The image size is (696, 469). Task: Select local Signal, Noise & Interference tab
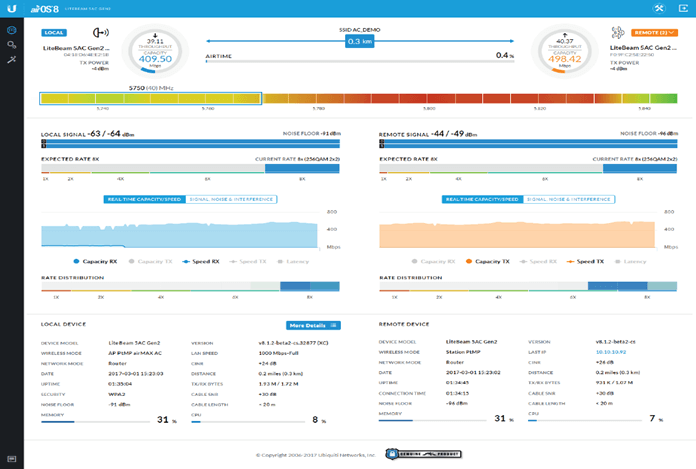coord(232,199)
